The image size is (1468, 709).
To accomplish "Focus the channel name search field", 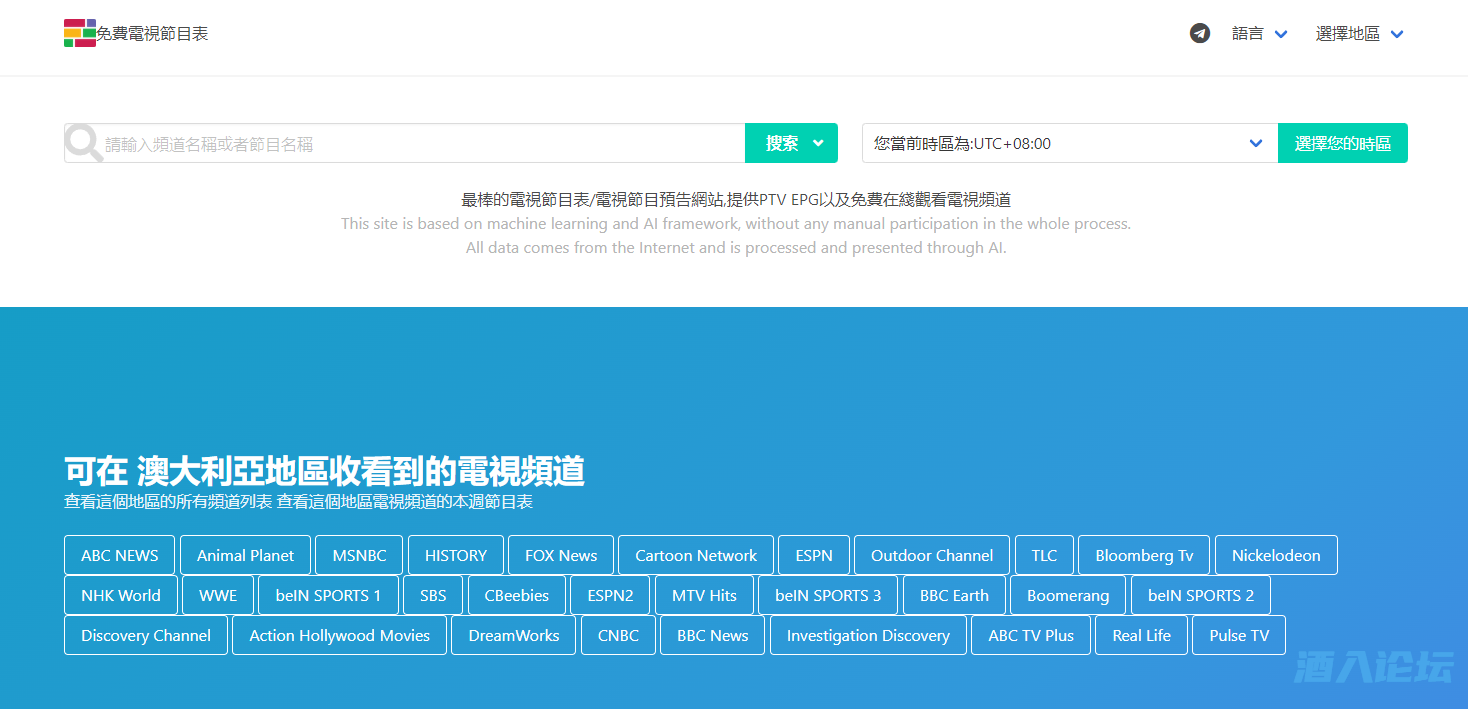I will pos(420,144).
